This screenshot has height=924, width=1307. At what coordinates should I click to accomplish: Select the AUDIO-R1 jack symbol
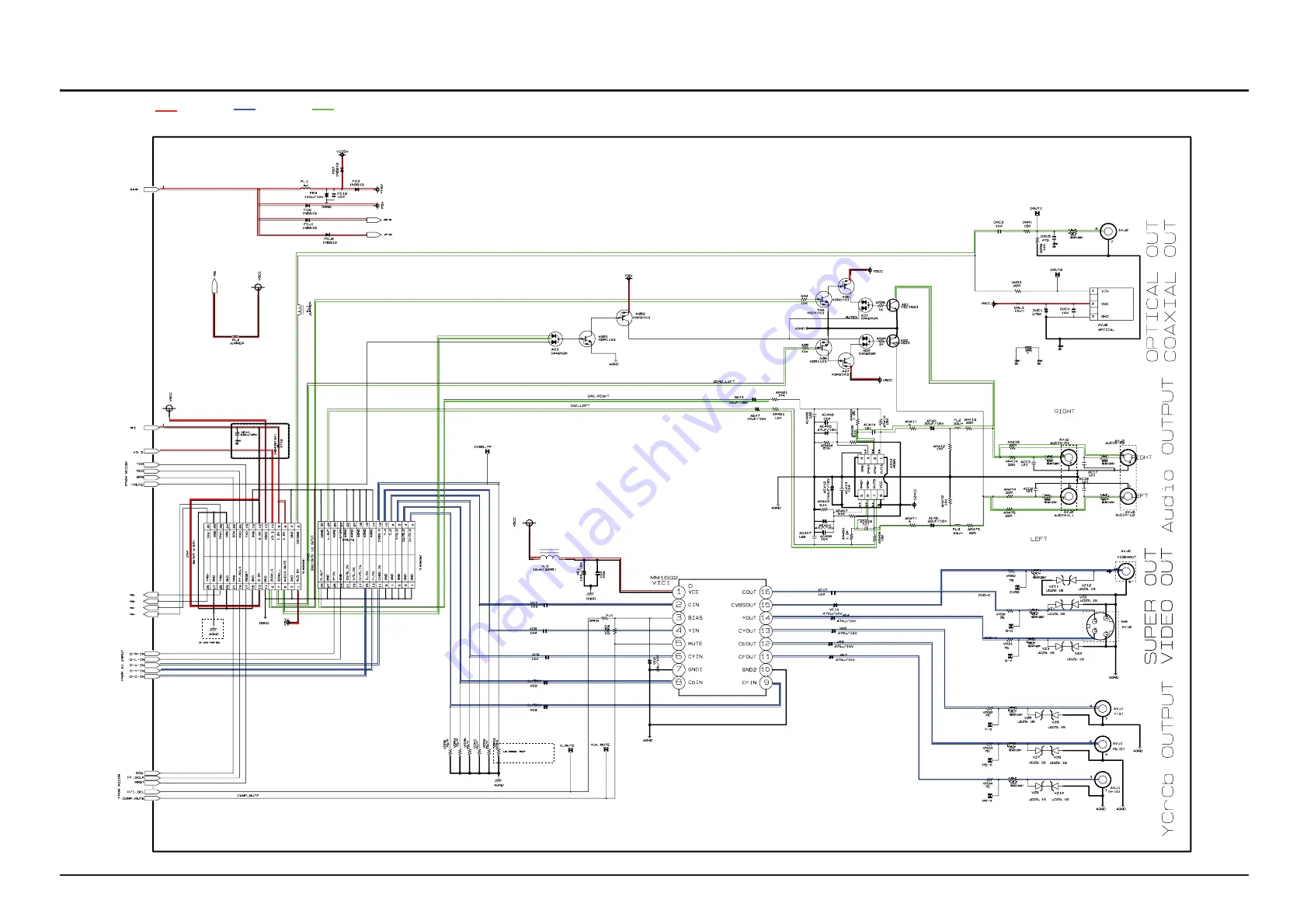pos(1069,457)
